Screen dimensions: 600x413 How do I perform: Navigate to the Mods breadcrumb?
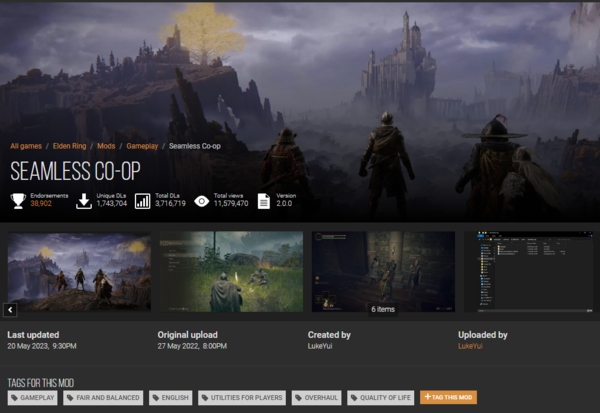pyautogui.click(x=107, y=147)
